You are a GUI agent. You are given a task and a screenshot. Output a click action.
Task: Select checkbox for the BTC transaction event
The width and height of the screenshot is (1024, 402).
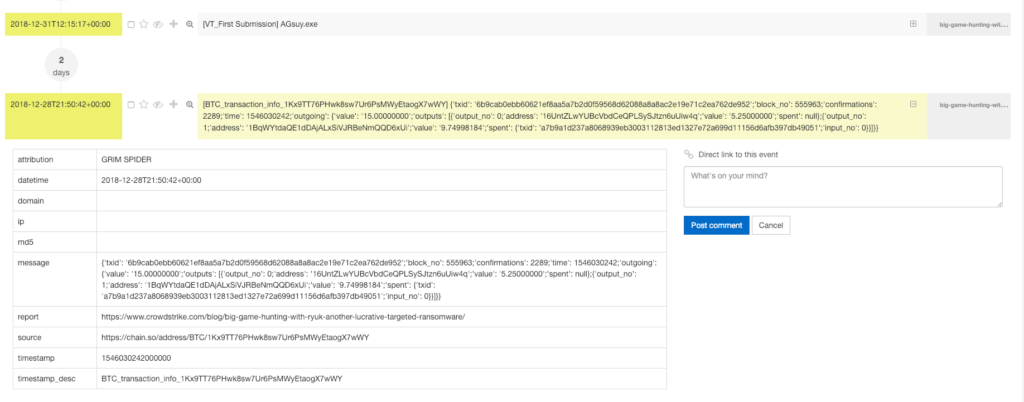[x=131, y=104]
